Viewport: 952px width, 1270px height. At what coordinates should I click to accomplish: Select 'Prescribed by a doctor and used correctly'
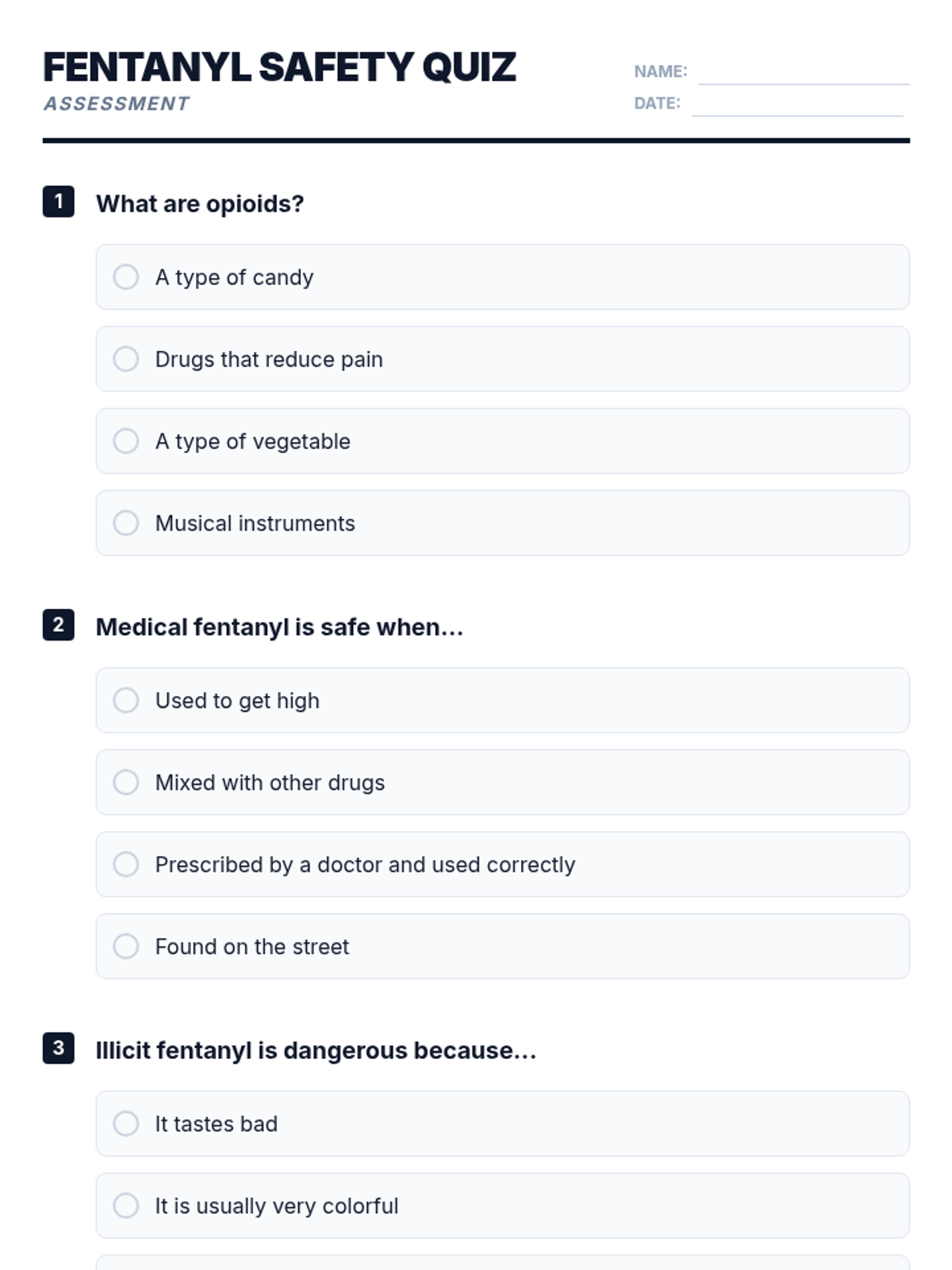pyautogui.click(x=126, y=864)
